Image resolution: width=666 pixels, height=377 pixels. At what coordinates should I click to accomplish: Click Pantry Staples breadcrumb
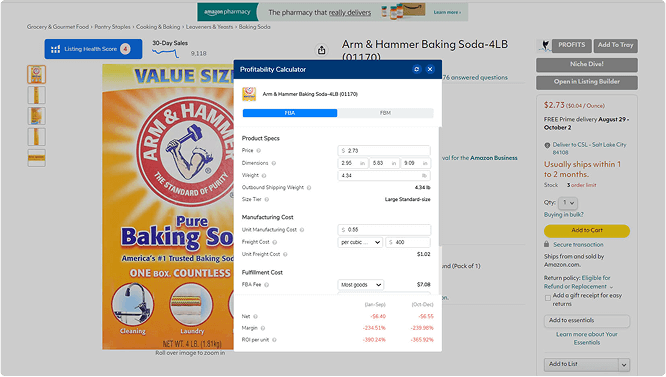113,27
